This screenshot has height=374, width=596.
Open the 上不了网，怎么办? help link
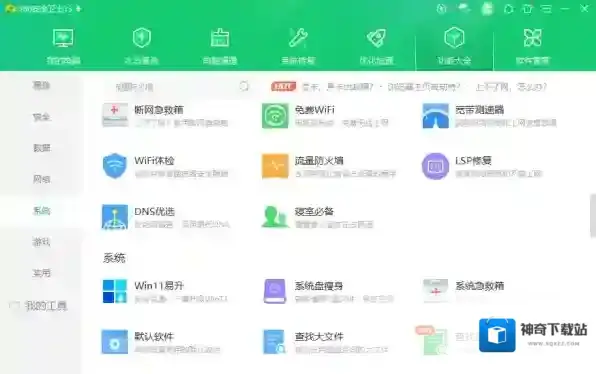click(511, 87)
